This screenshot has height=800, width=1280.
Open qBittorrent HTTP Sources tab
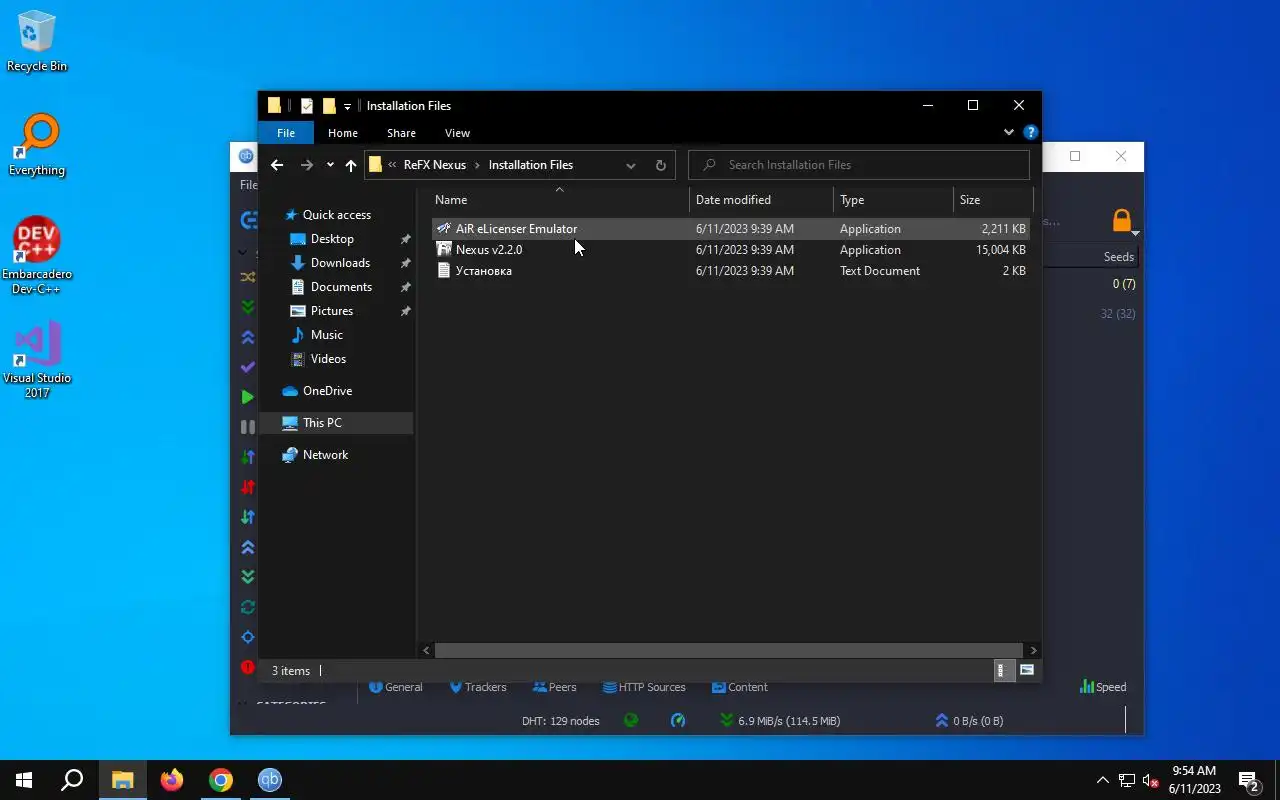click(644, 687)
